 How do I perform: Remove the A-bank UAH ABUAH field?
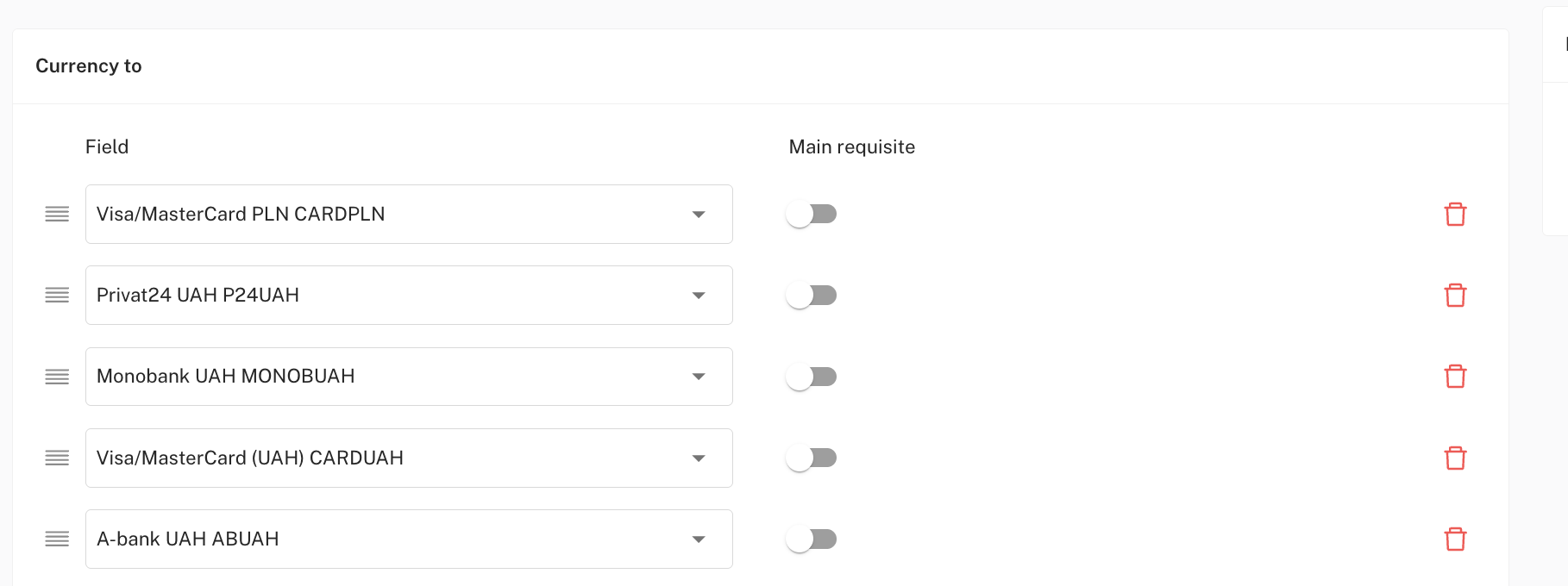(x=1455, y=539)
